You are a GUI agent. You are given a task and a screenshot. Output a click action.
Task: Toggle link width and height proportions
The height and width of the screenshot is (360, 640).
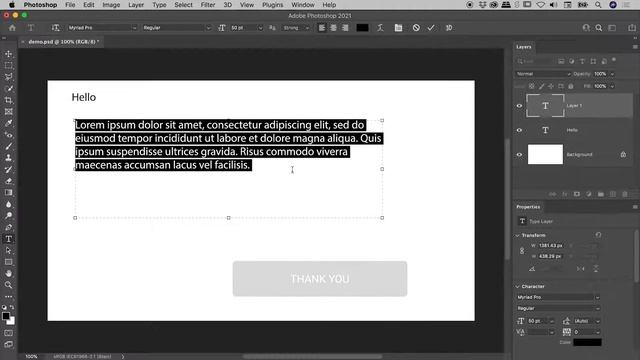tap(522, 251)
